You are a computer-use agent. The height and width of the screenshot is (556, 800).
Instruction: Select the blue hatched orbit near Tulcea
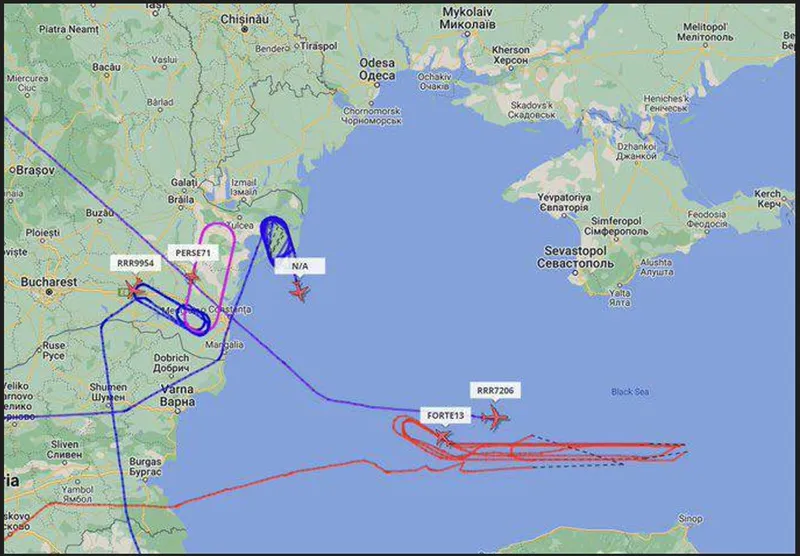[x=277, y=240]
